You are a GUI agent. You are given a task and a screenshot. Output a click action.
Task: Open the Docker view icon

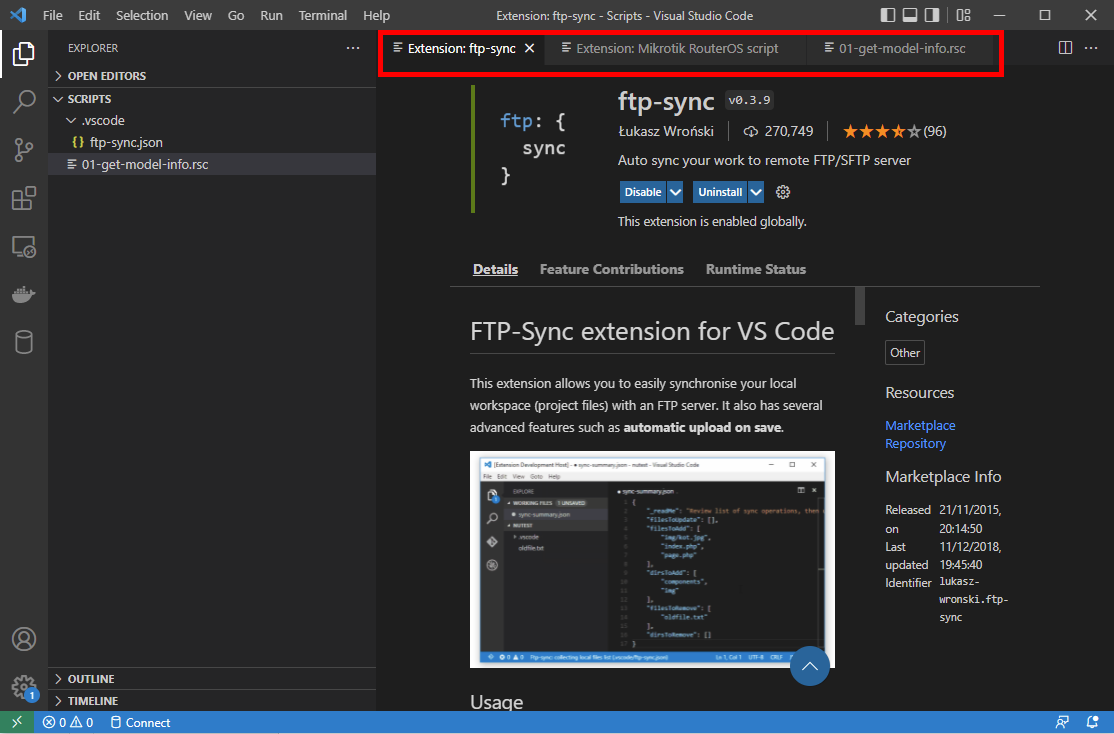coord(24,295)
